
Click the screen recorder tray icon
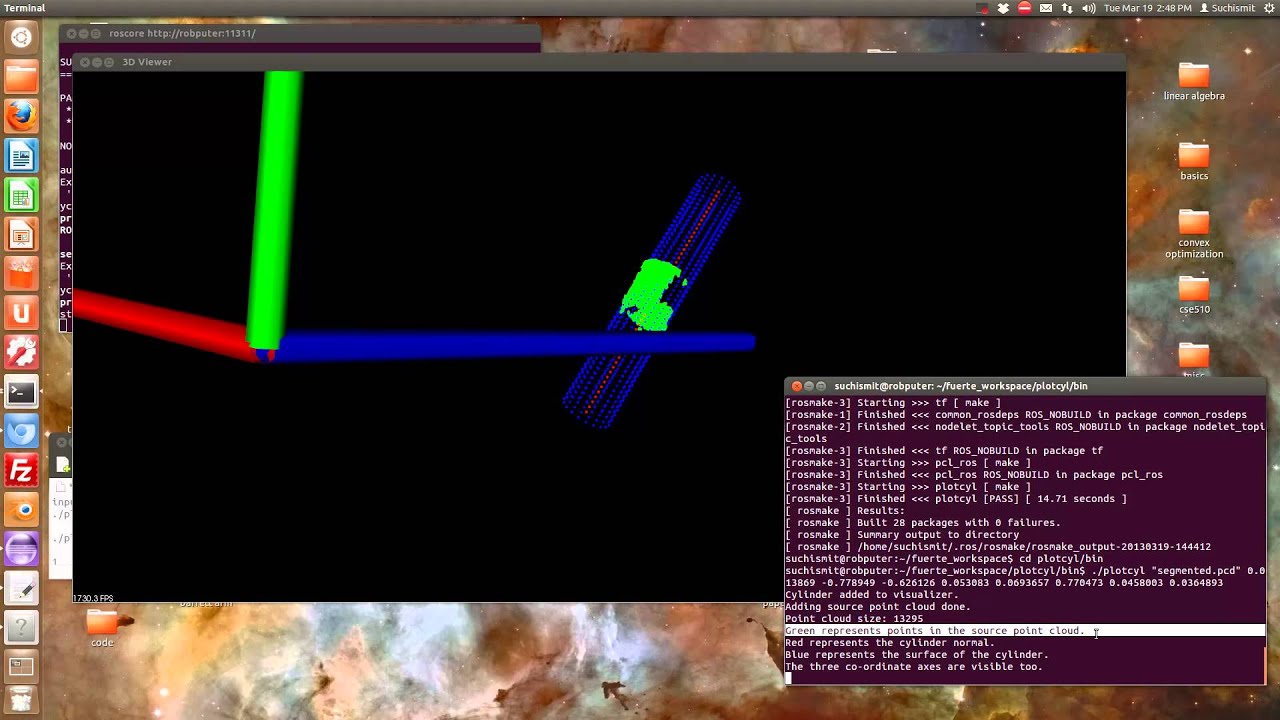coord(982,8)
